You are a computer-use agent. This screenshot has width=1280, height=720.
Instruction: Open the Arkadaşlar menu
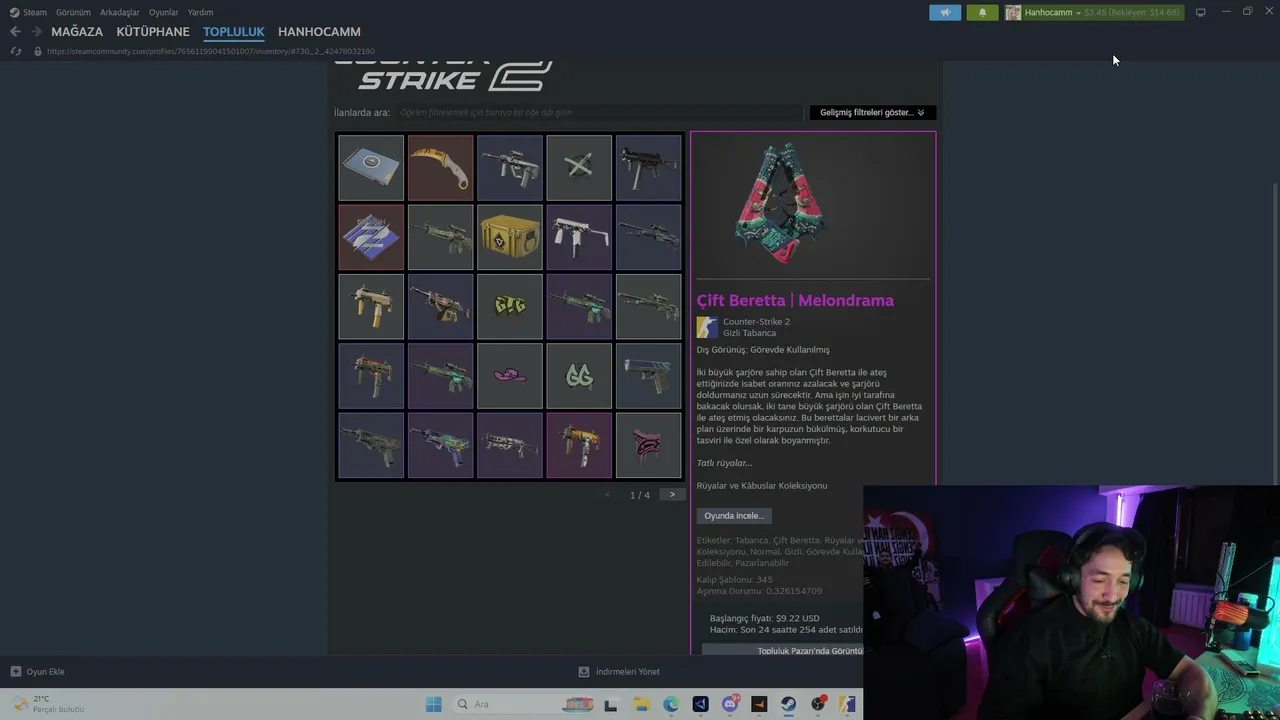(x=120, y=12)
